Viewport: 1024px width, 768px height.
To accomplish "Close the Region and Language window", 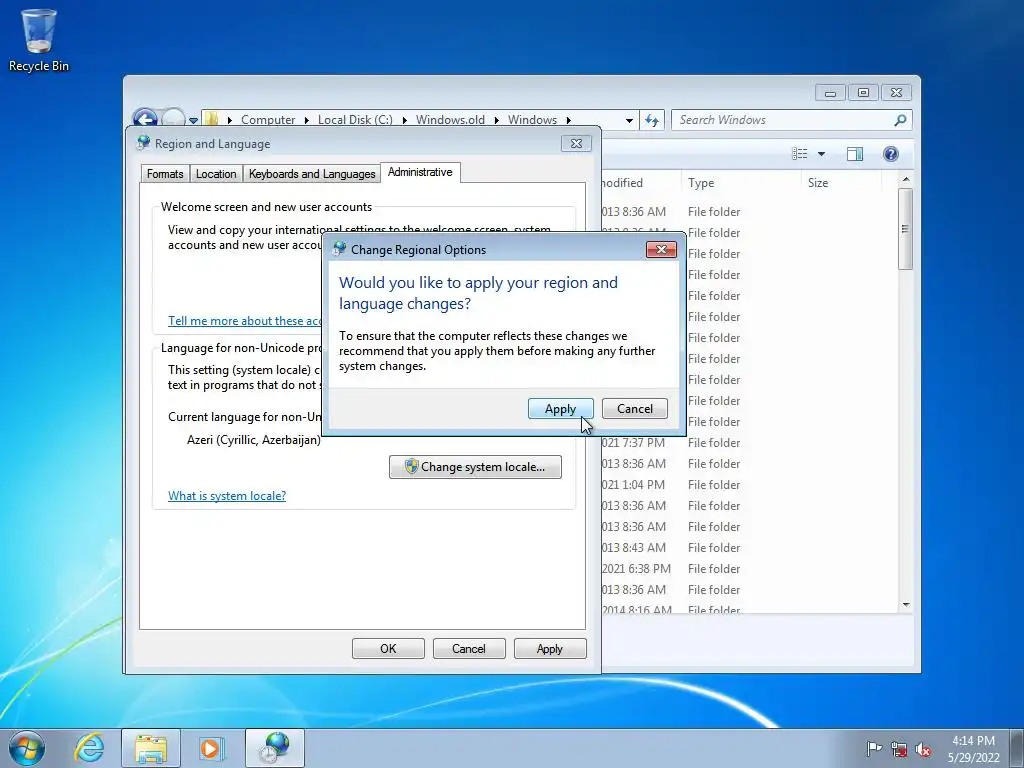I will pos(576,144).
